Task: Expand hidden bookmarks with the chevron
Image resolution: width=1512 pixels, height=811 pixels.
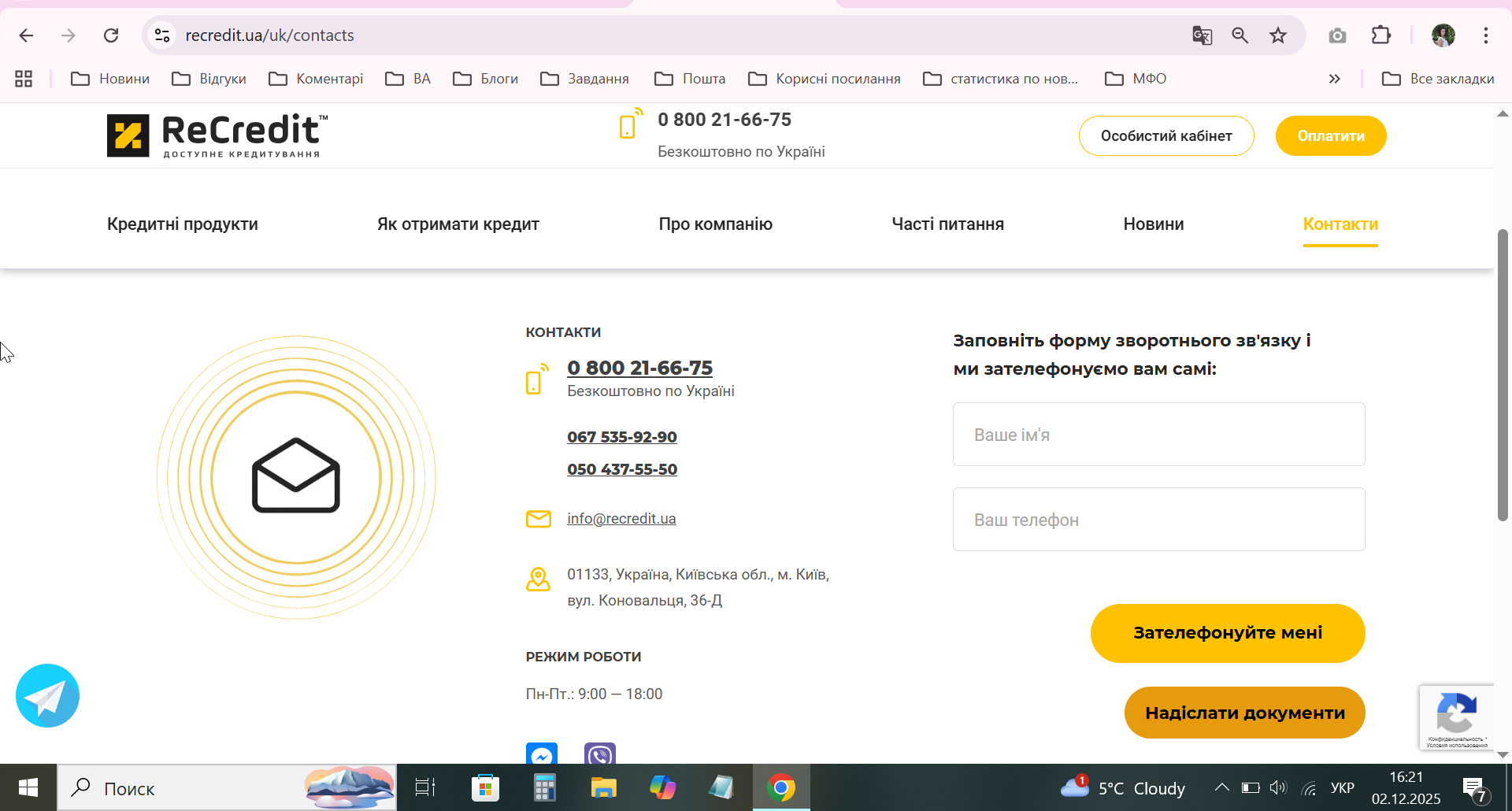Action: point(1334,79)
